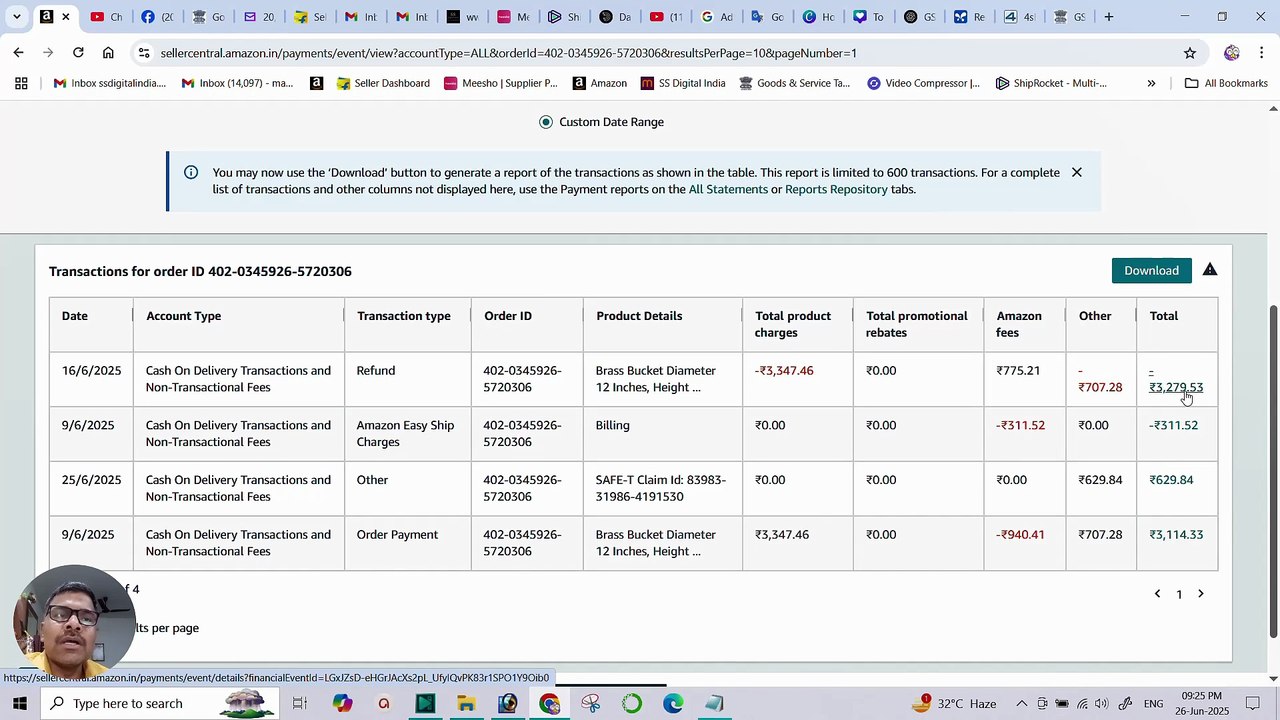Viewport: 1280px width, 720px height.
Task: Go to next results page arrow
Action: pyautogui.click(x=1201, y=594)
